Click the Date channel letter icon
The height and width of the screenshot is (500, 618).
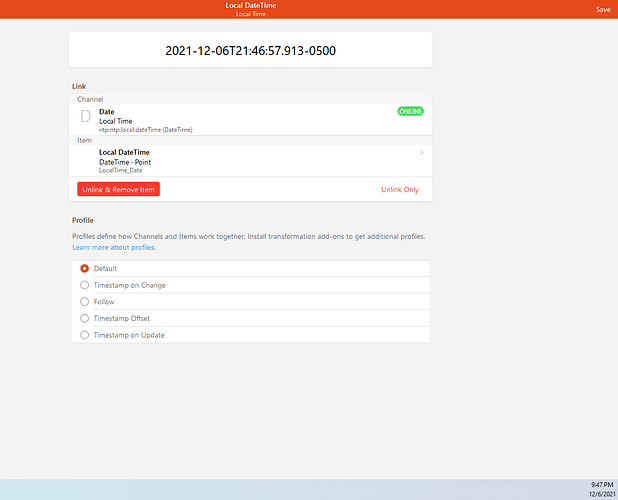(86, 116)
